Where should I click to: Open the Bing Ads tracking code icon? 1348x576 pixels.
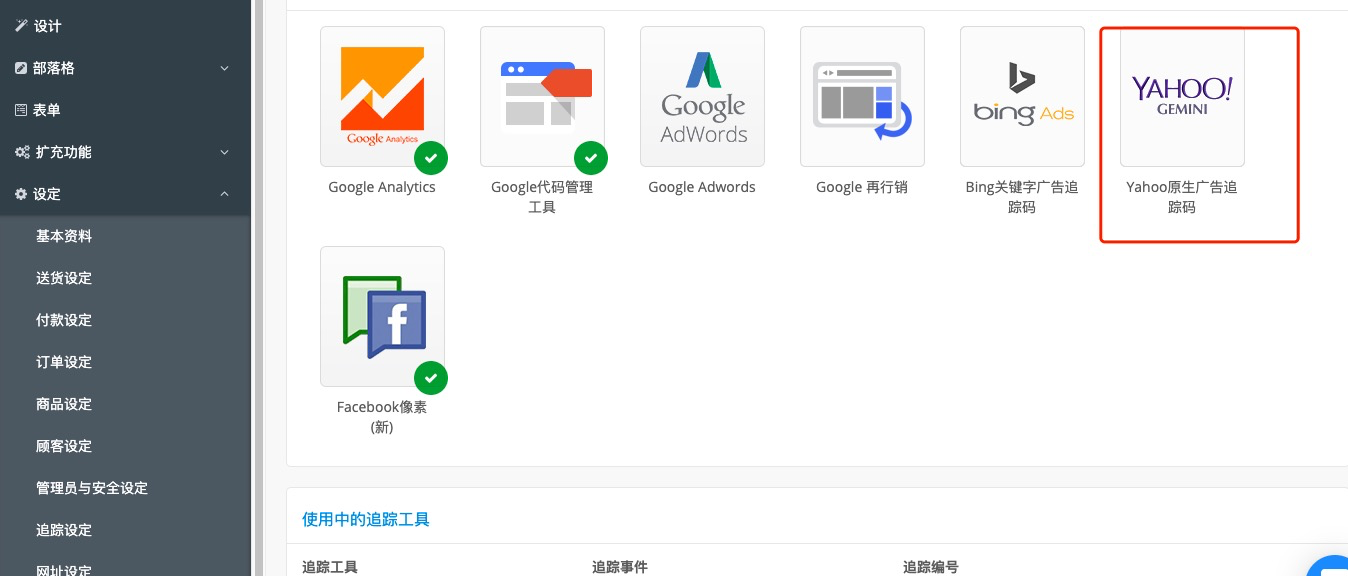pos(1022,96)
